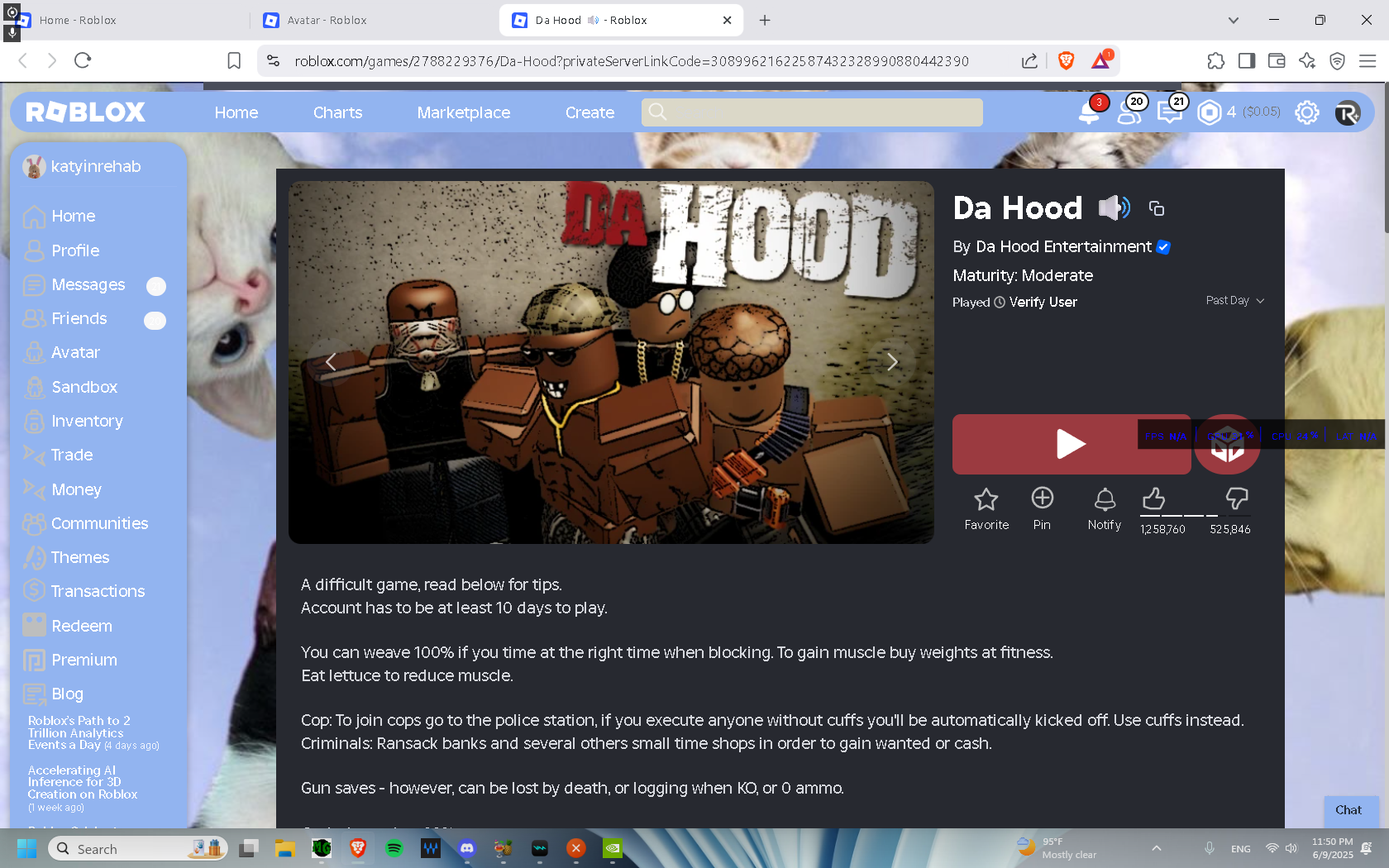This screenshot has width=1389, height=868.
Task: Open Redeem in sidebar
Action: [68, 626]
